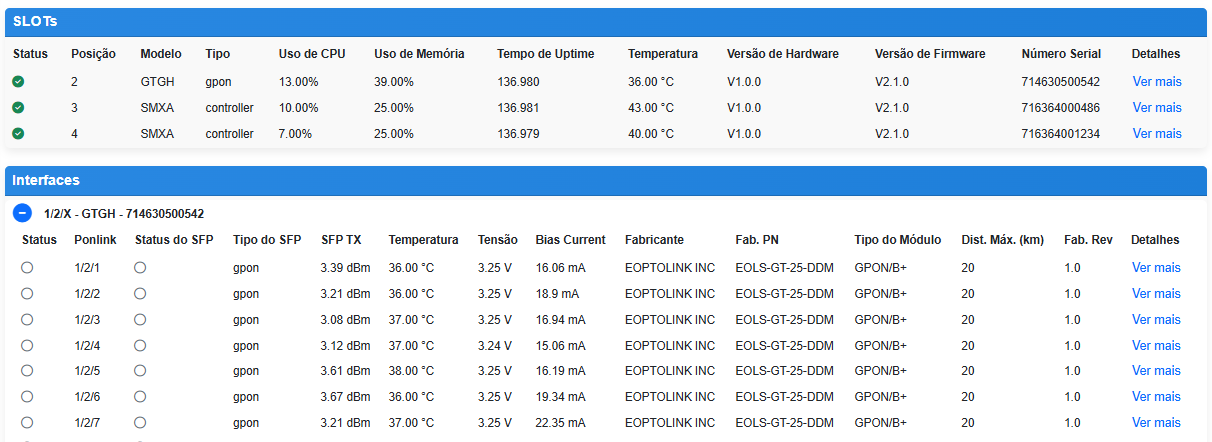1212x442 pixels.
Task: Click the Temperatura column header in SLOTs
Action: tap(663, 54)
